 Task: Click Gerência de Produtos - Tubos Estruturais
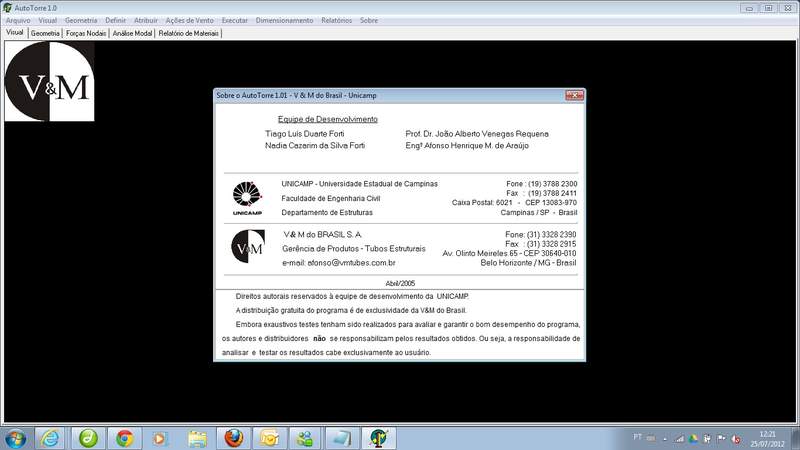point(354,248)
